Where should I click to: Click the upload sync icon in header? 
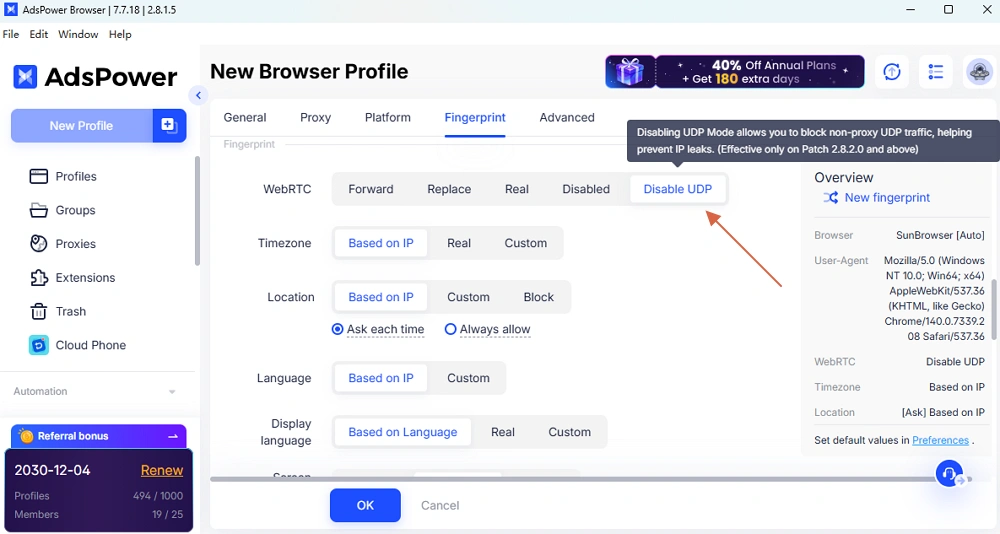[x=891, y=72]
